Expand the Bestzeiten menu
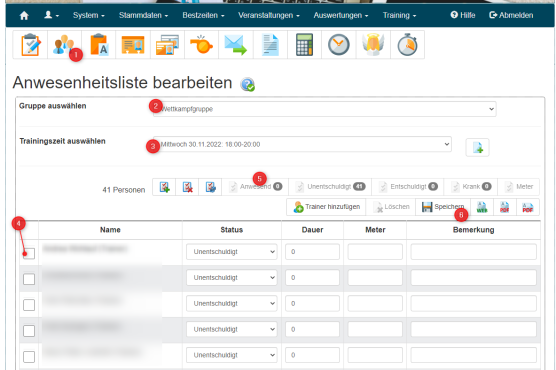 tap(203, 15)
